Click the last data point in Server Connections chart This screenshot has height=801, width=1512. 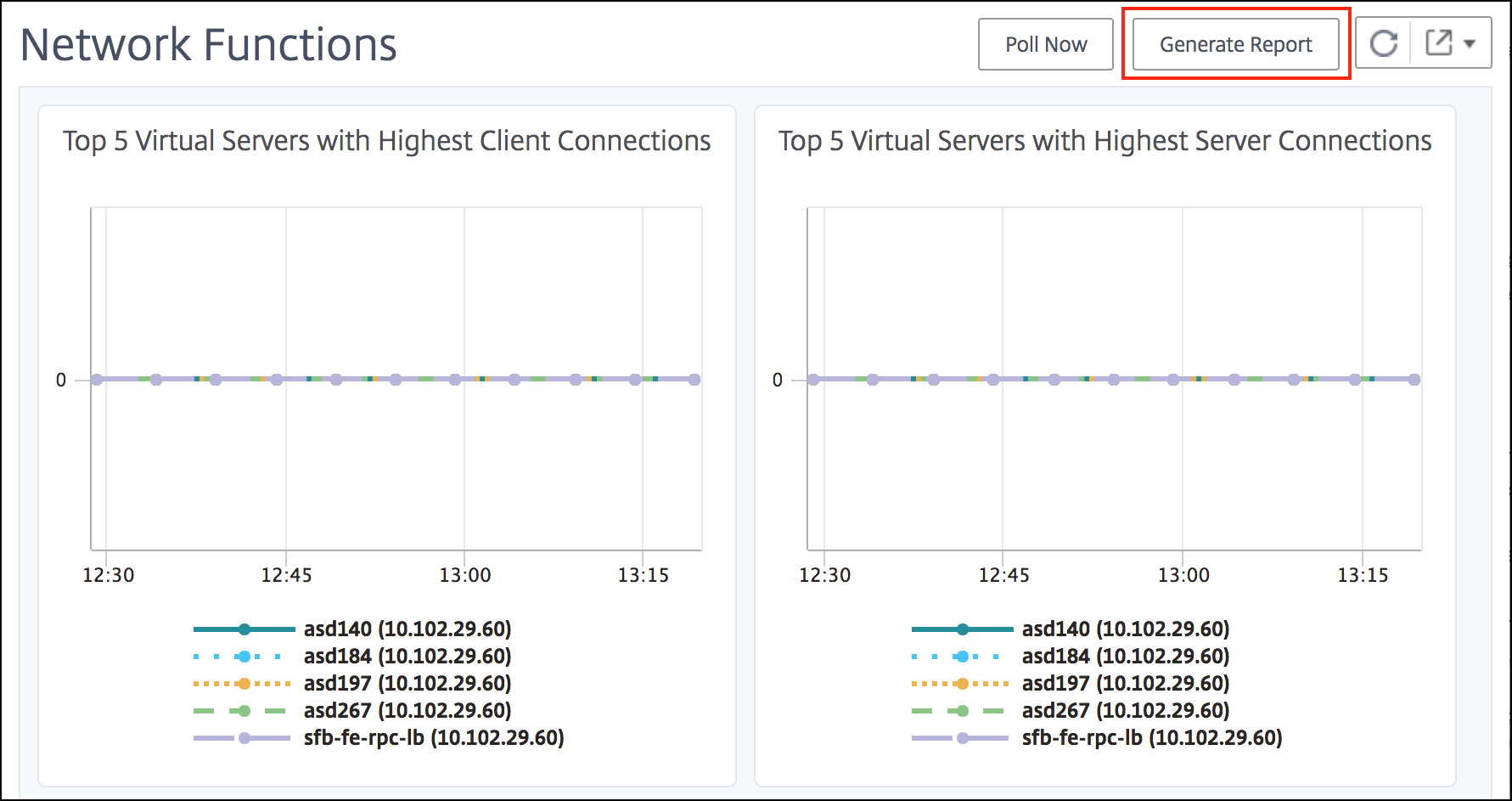(1414, 380)
